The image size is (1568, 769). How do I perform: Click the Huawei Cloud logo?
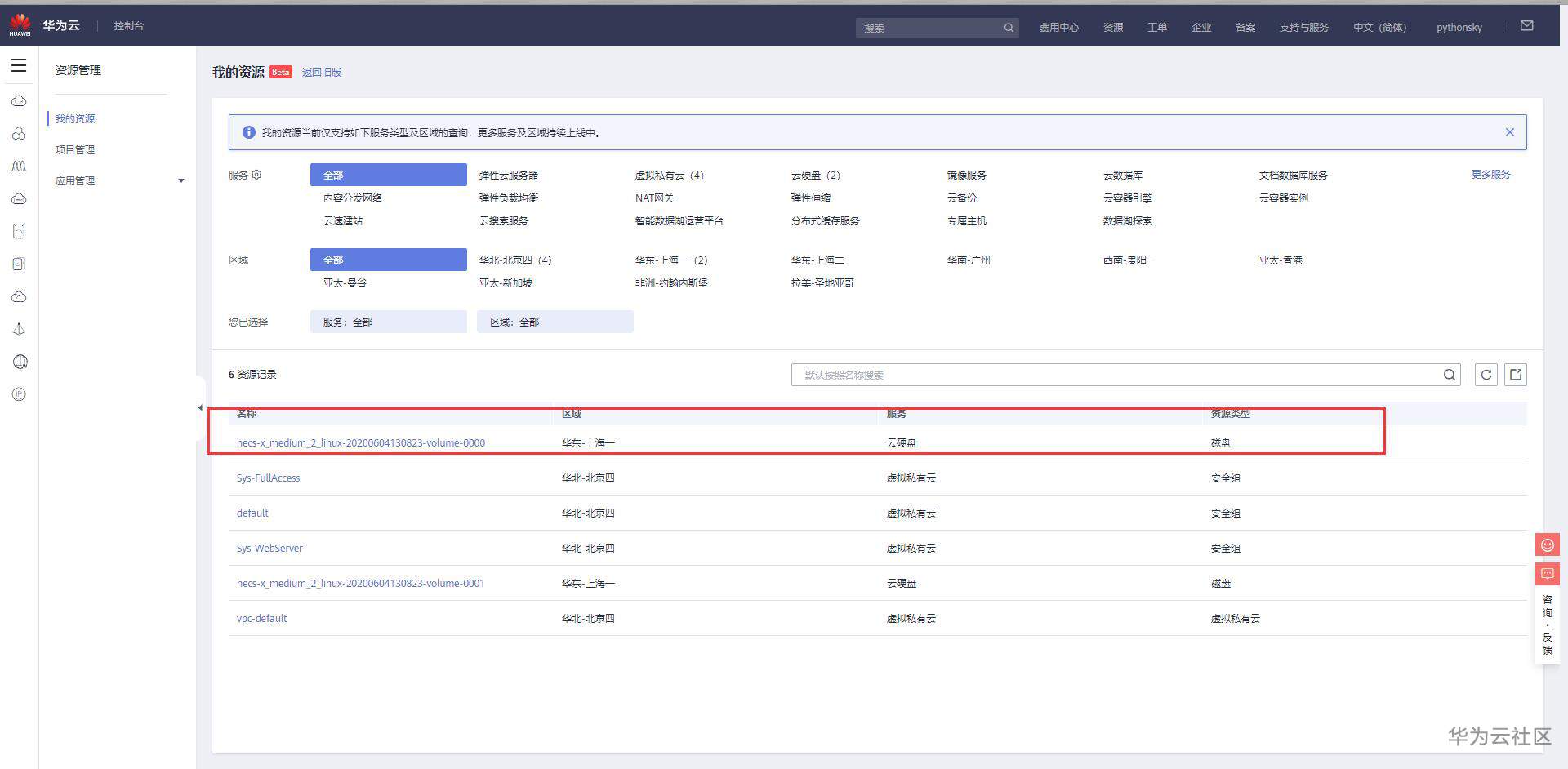click(x=20, y=25)
